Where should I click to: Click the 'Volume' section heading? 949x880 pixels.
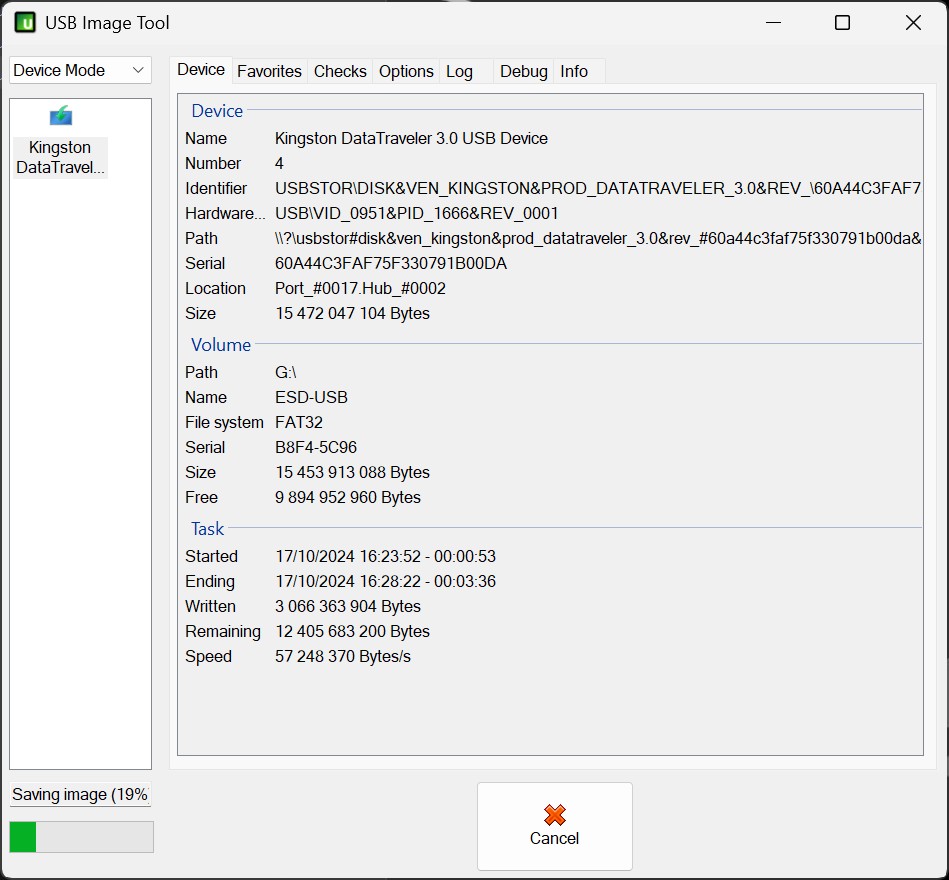pyautogui.click(x=221, y=345)
